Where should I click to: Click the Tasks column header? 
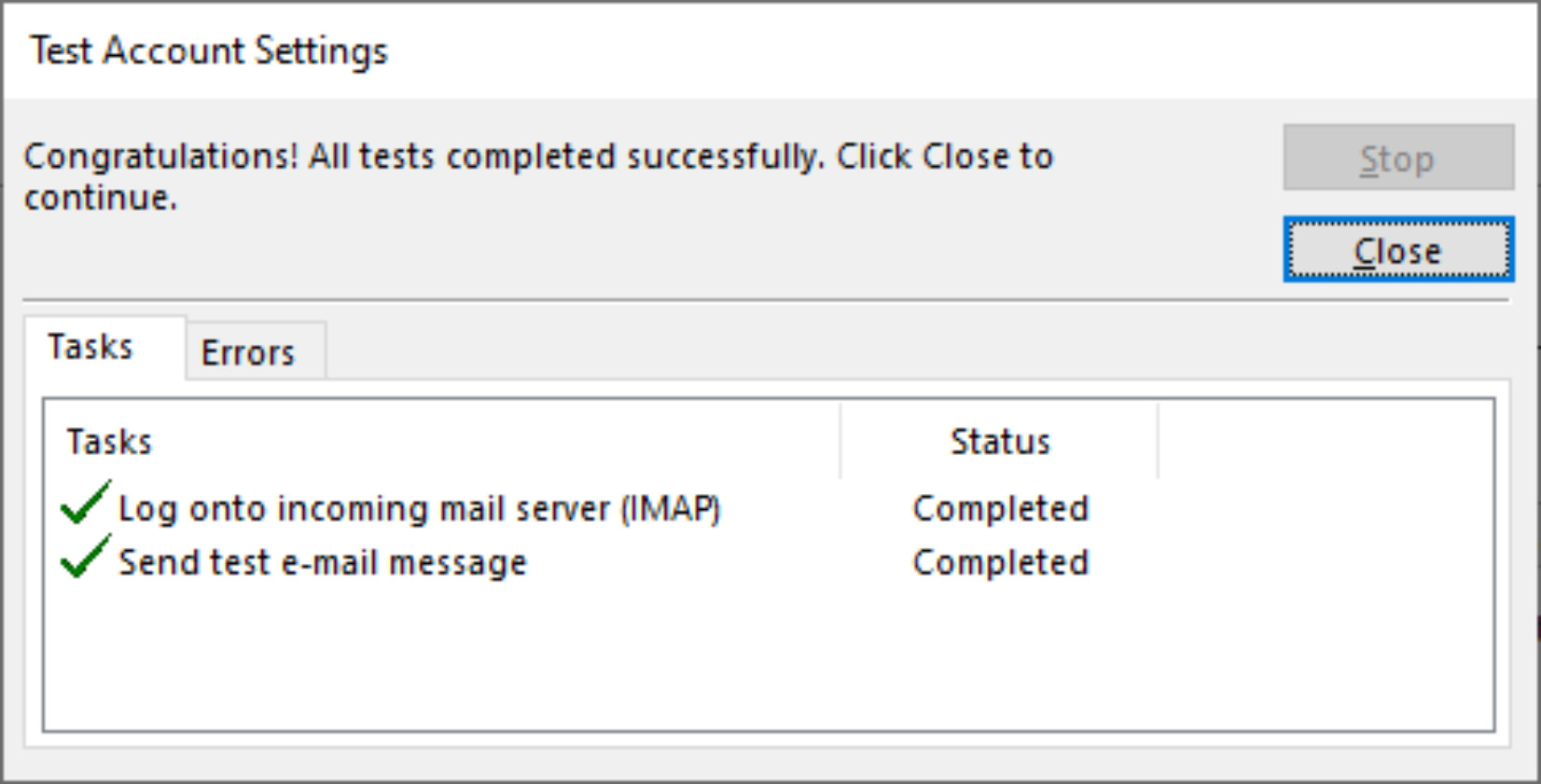(109, 441)
